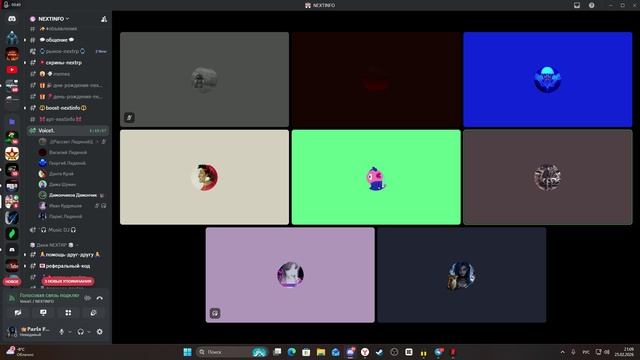Open noise suppression settings icon

click(x=87, y=298)
